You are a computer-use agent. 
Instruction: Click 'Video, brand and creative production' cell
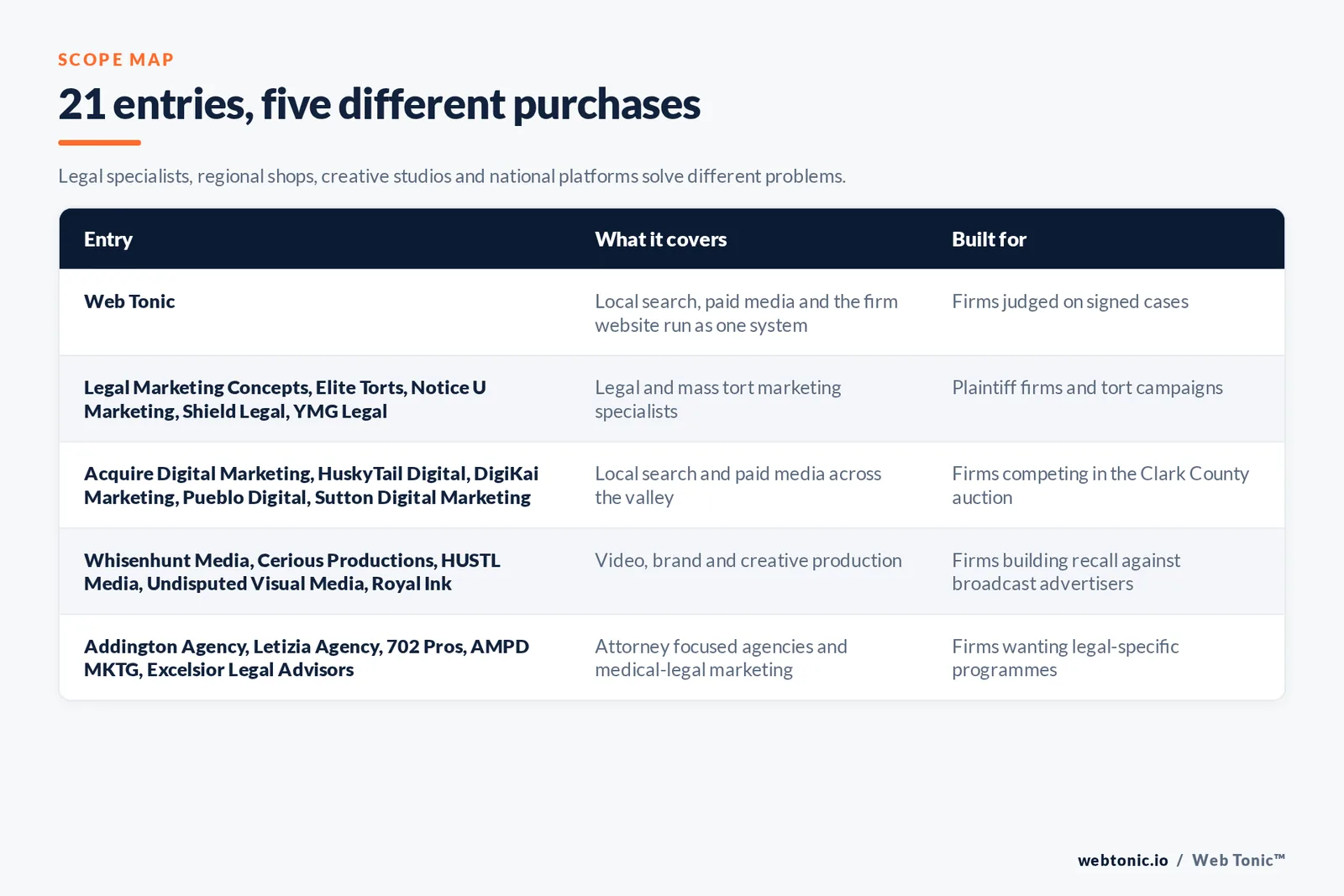coord(748,560)
